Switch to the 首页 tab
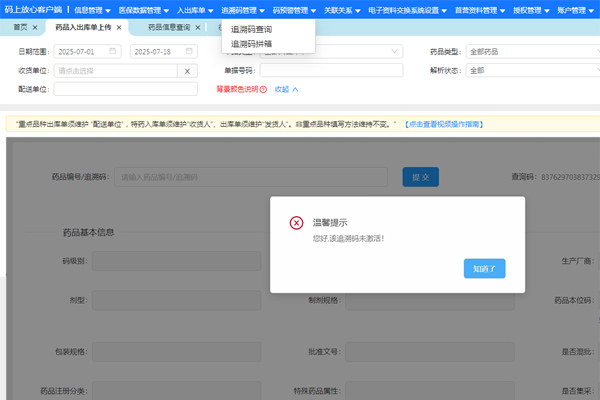This screenshot has height=400, width=600. (20, 27)
